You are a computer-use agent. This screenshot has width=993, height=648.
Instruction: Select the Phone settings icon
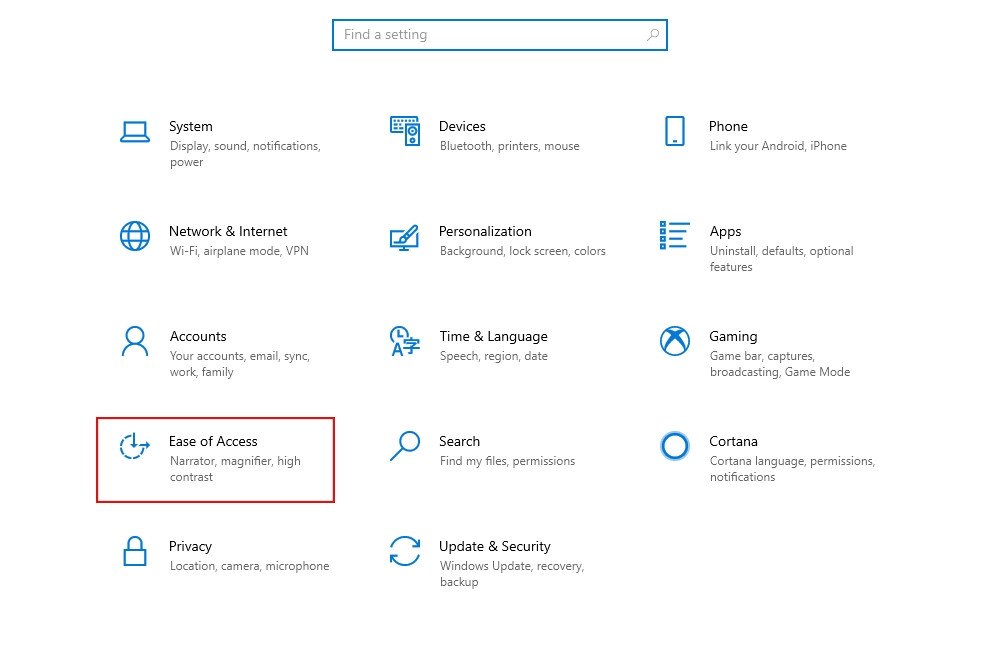click(x=676, y=131)
